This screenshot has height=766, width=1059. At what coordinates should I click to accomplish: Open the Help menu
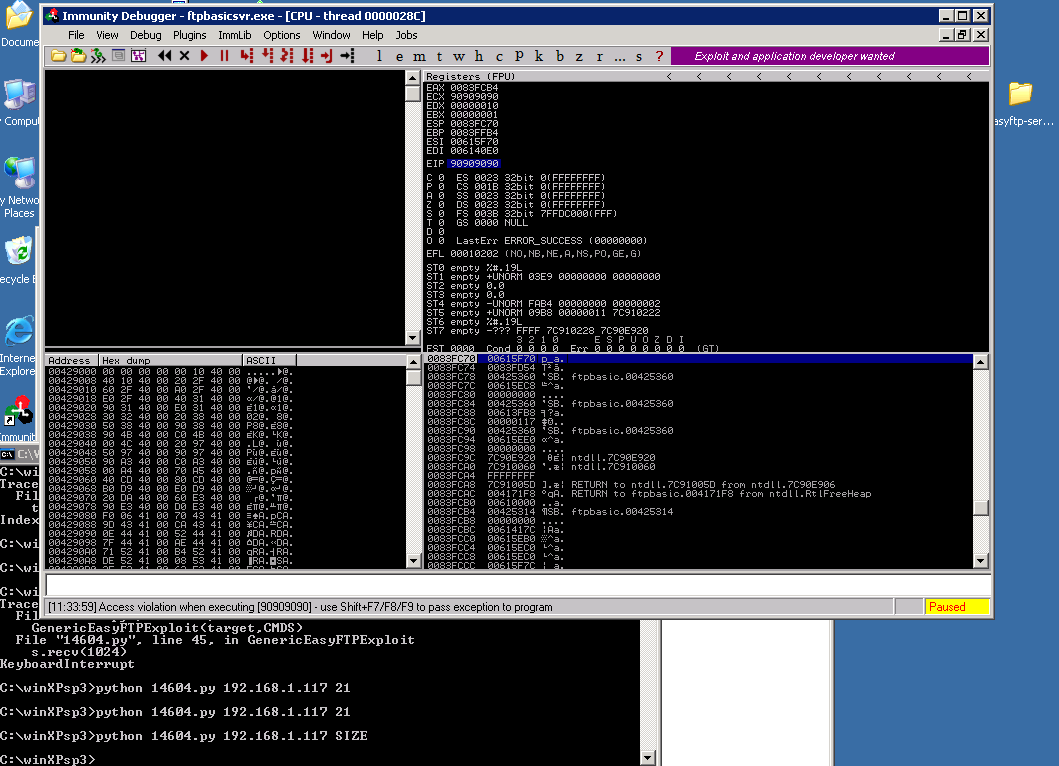tap(372, 35)
